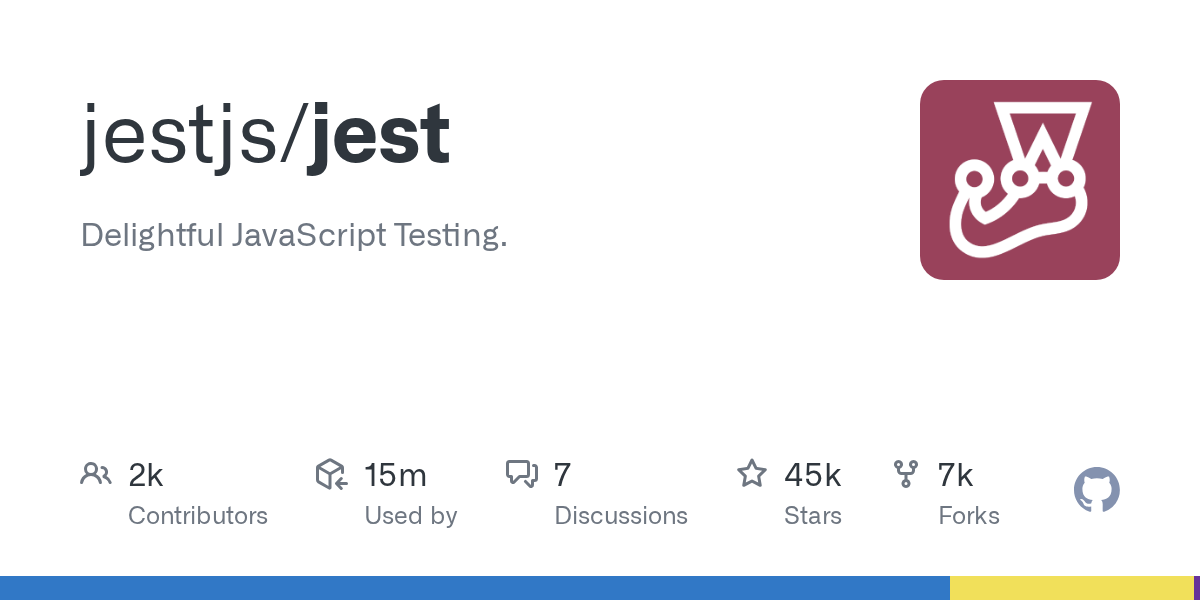Click the discussions speech bubble icon

522,474
